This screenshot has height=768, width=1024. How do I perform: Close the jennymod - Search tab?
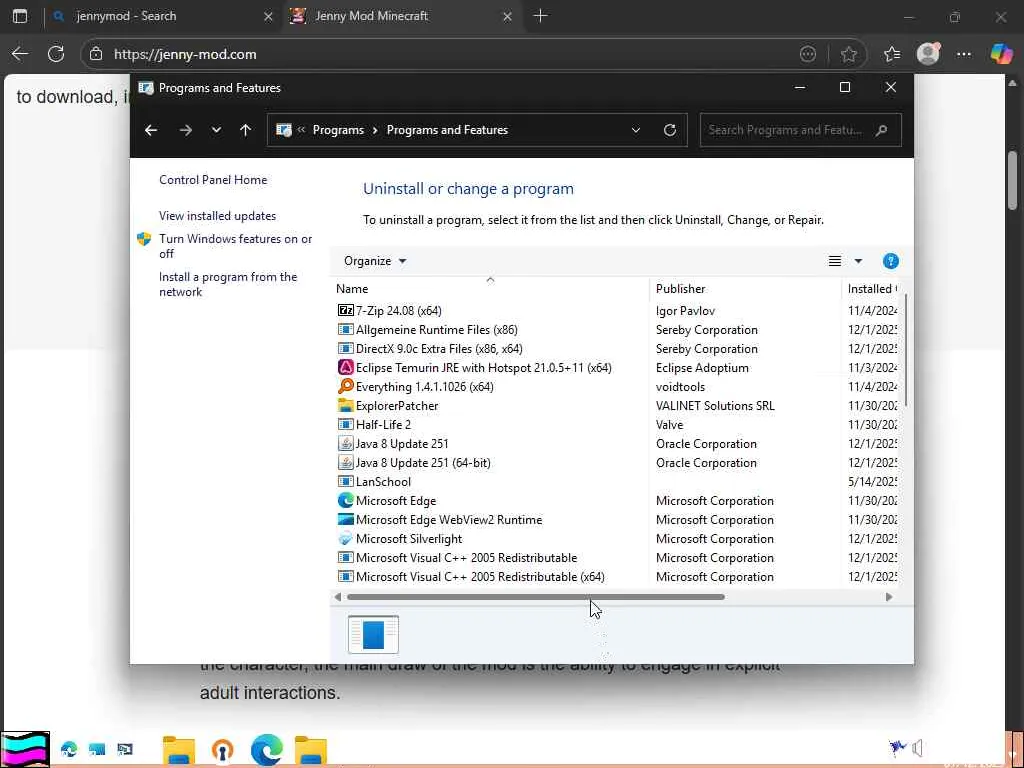click(x=268, y=16)
